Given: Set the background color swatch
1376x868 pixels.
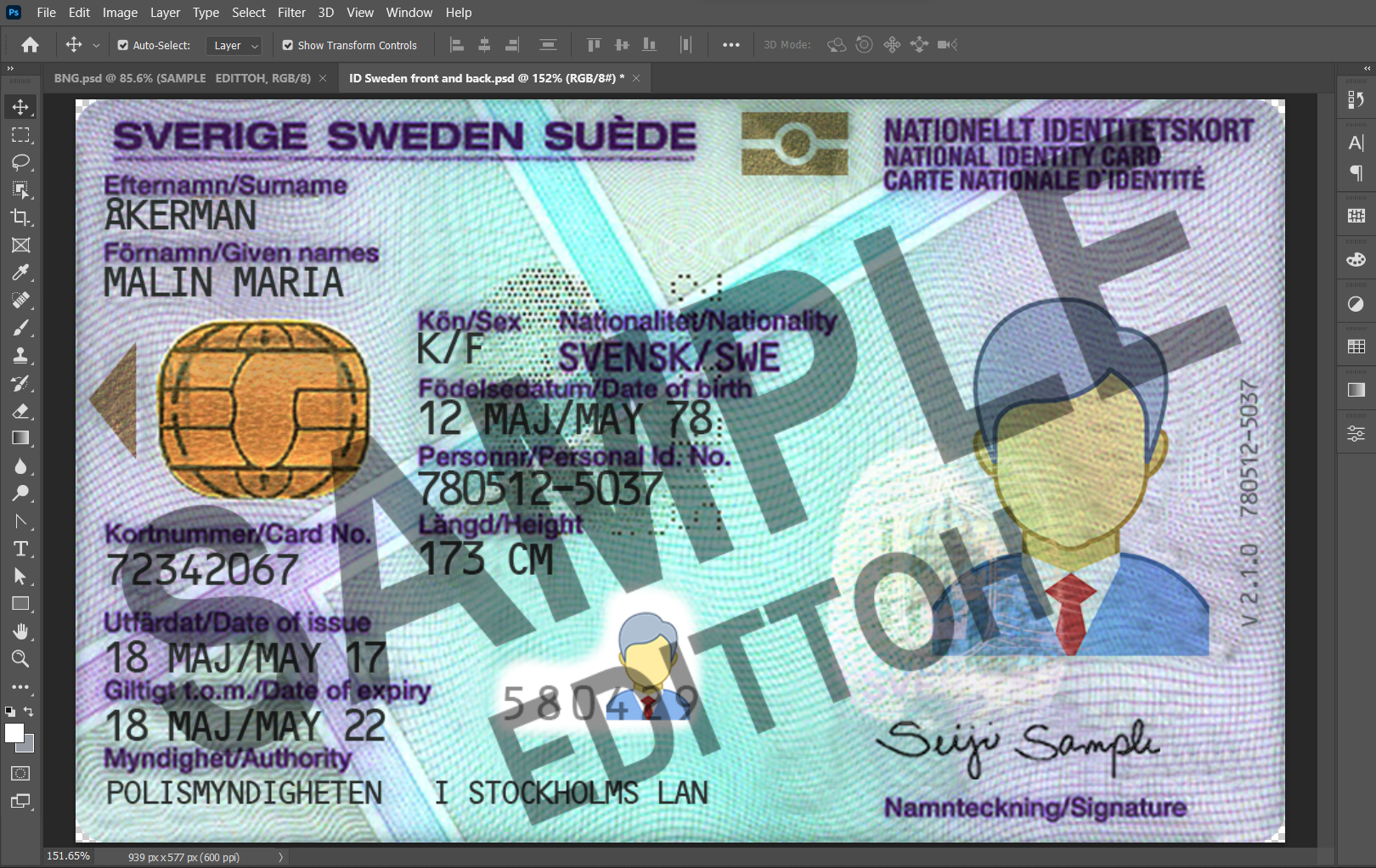Looking at the screenshot, I should point(29,747).
